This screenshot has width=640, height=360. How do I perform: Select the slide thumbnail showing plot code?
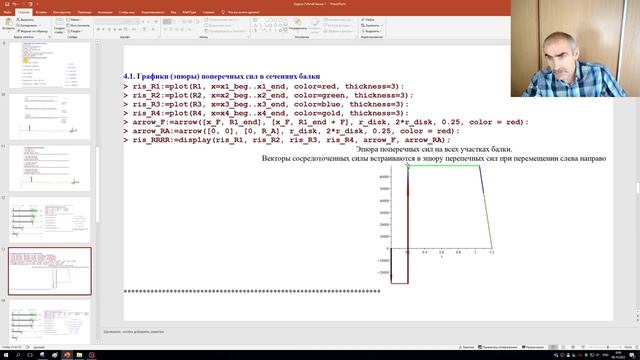pos(50,271)
